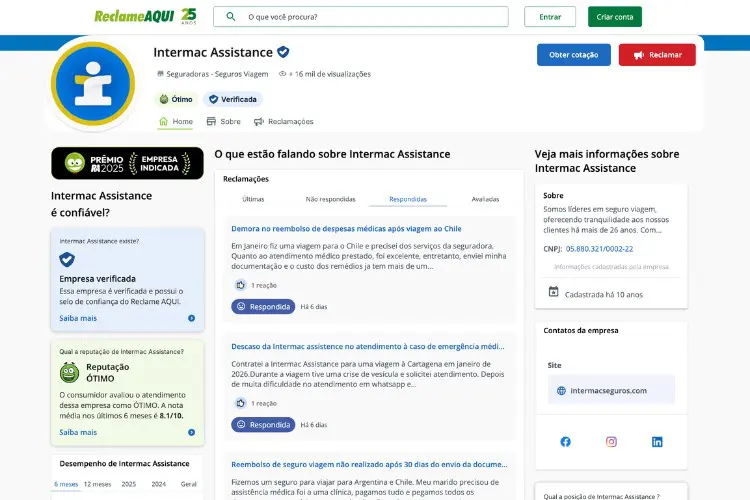Open complaint 'Demora no reembolso de despesas médicas'
Viewport: 750px width, 500px height.
coord(346,229)
